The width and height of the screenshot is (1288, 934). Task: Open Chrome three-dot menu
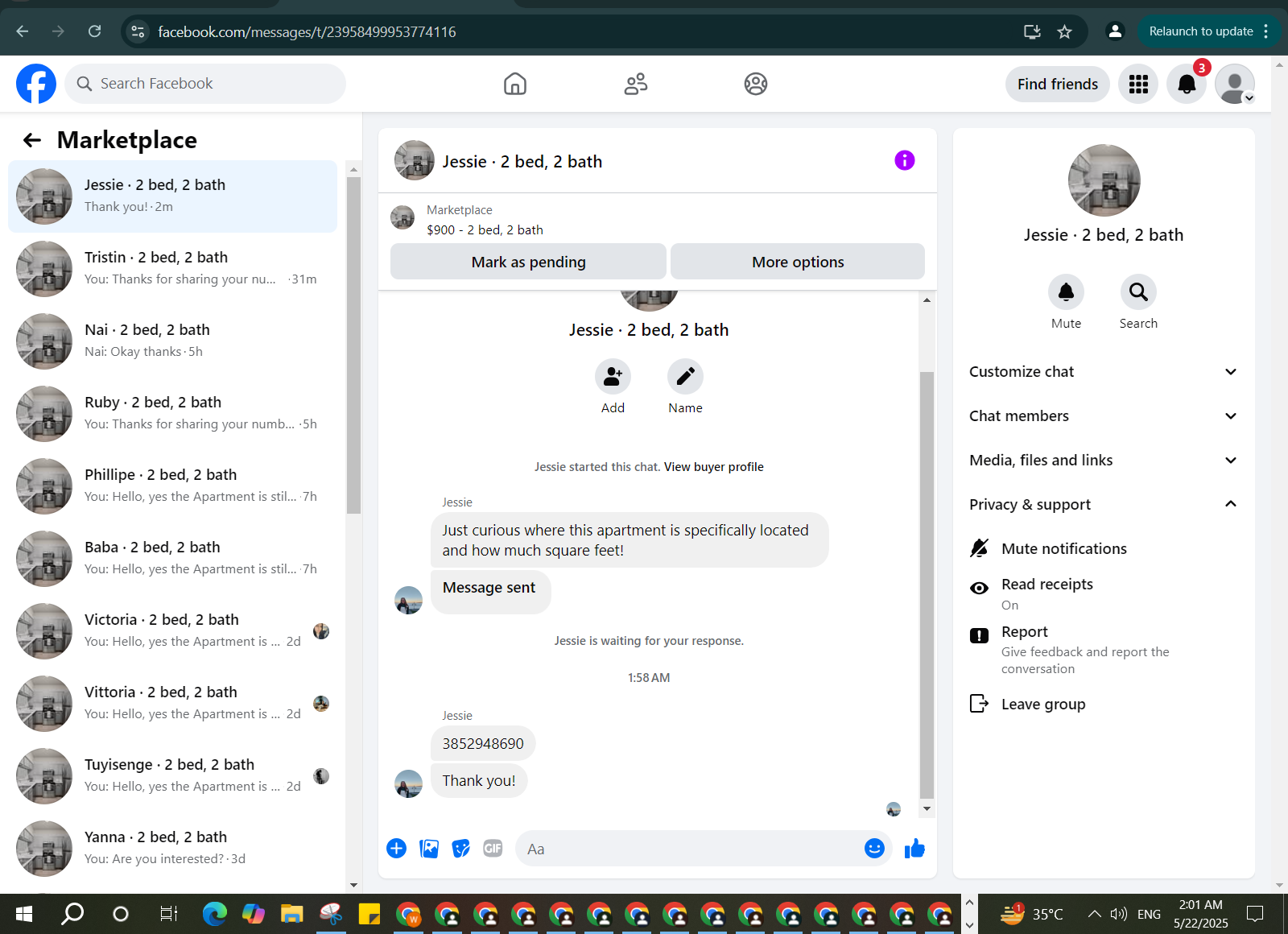point(1266,31)
